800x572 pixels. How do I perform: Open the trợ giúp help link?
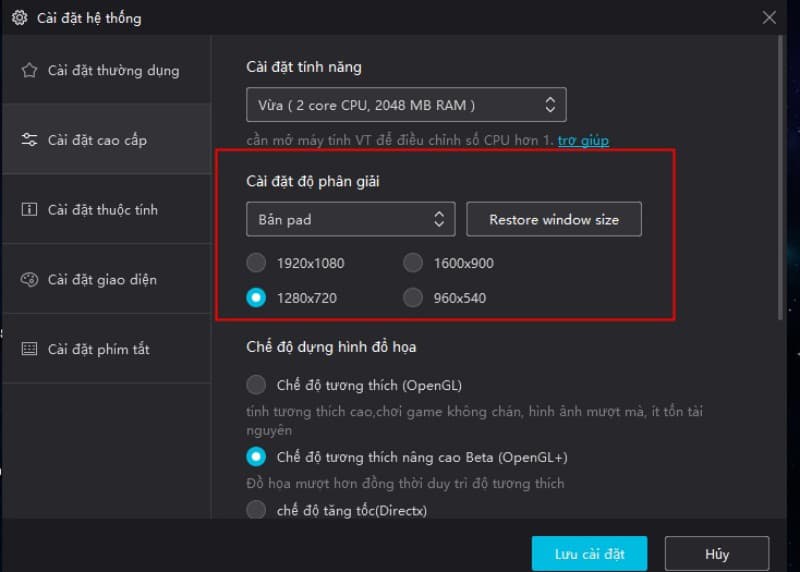583,140
